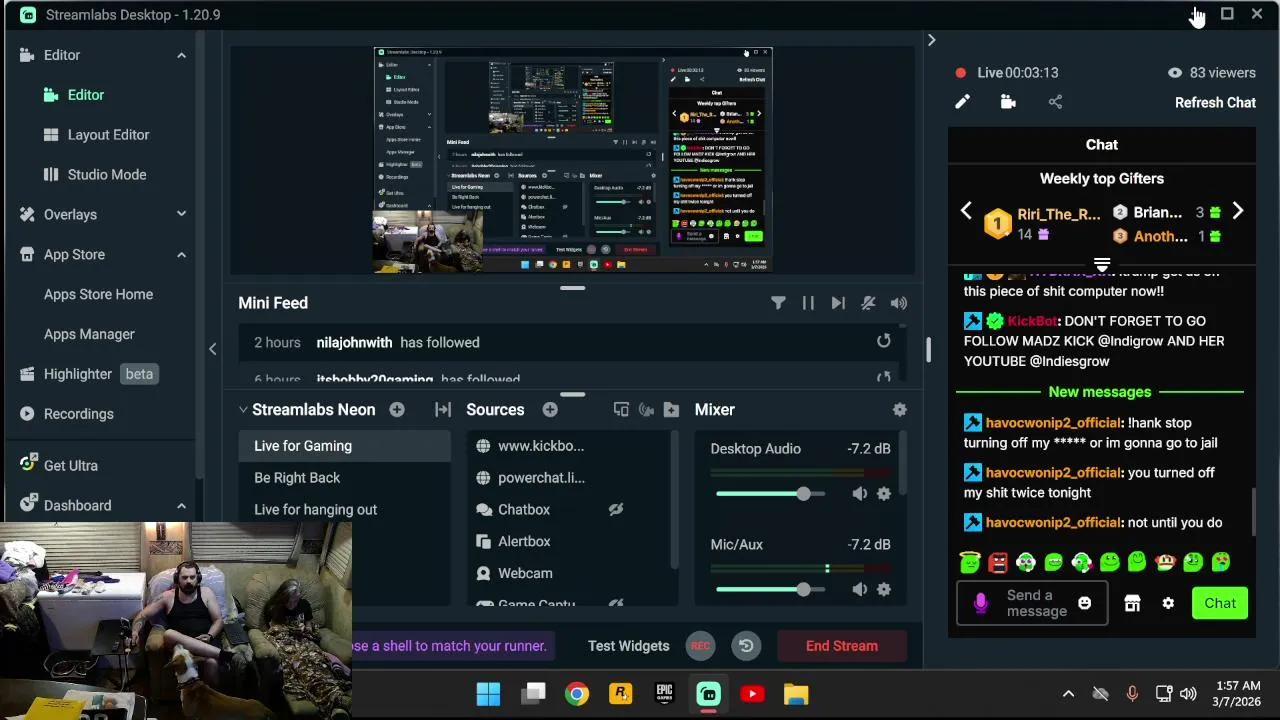Viewport: 1280px width, 720px height.
Task: Collapse the chat panel with the chevron
Action: [931, 40]
